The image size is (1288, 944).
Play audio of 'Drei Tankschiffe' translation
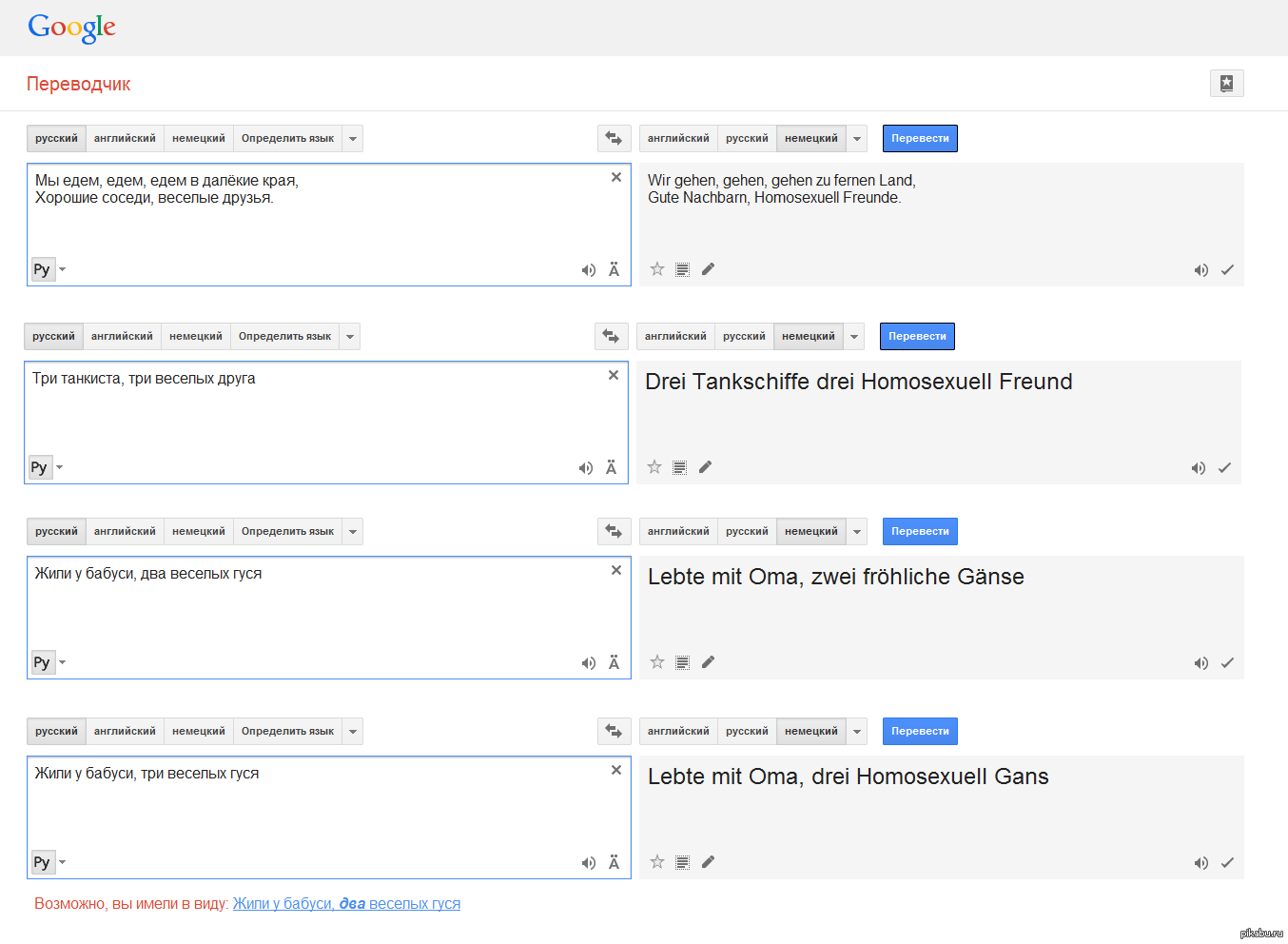point(1199,468)
